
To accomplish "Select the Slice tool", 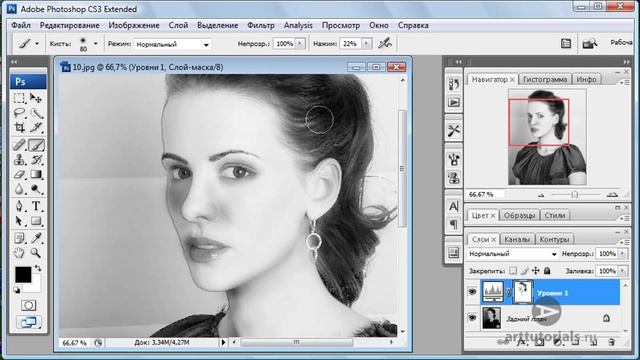I will (x=36, y=127).
